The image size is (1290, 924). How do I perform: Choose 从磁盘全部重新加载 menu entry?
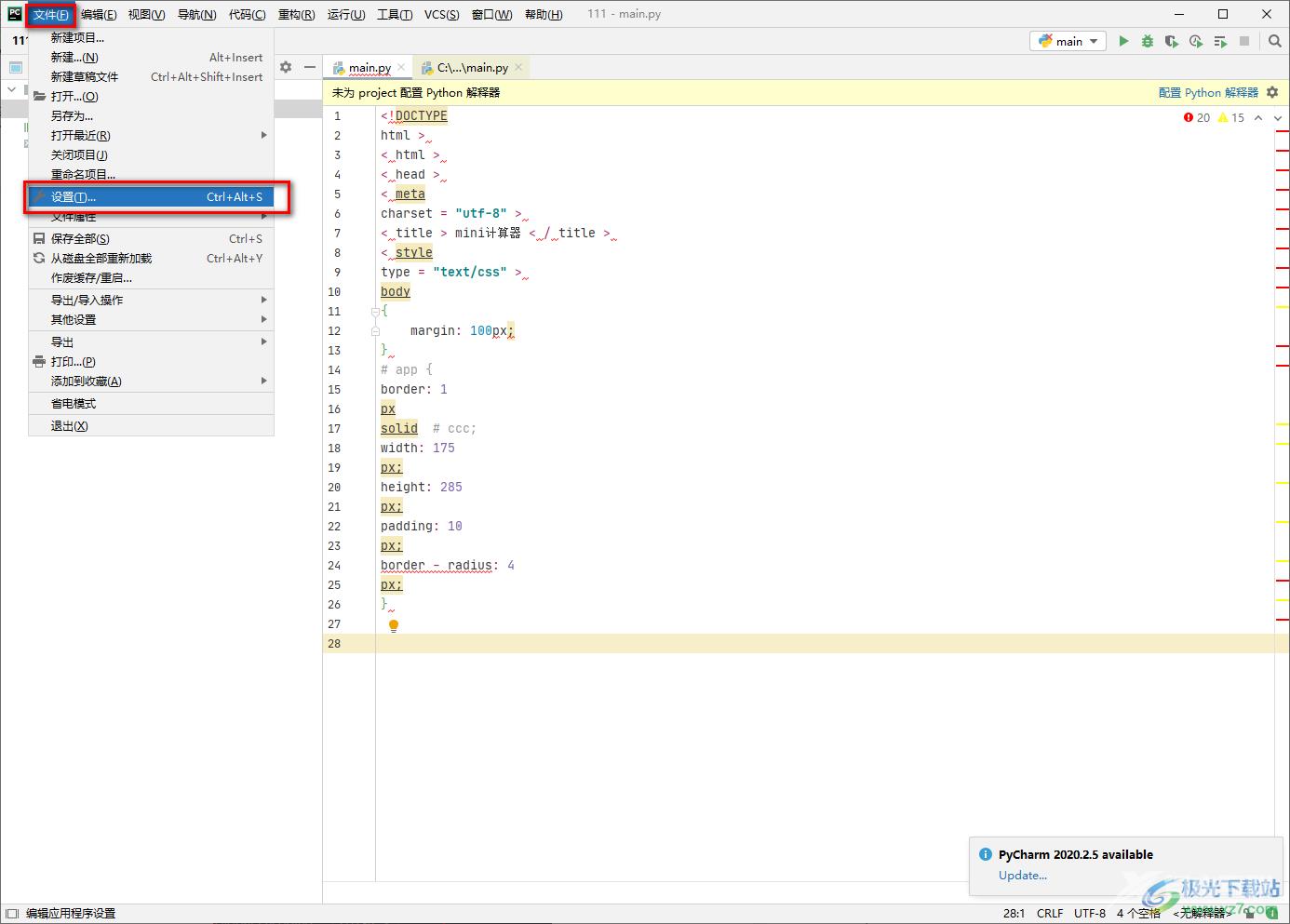tap(152, 259)
